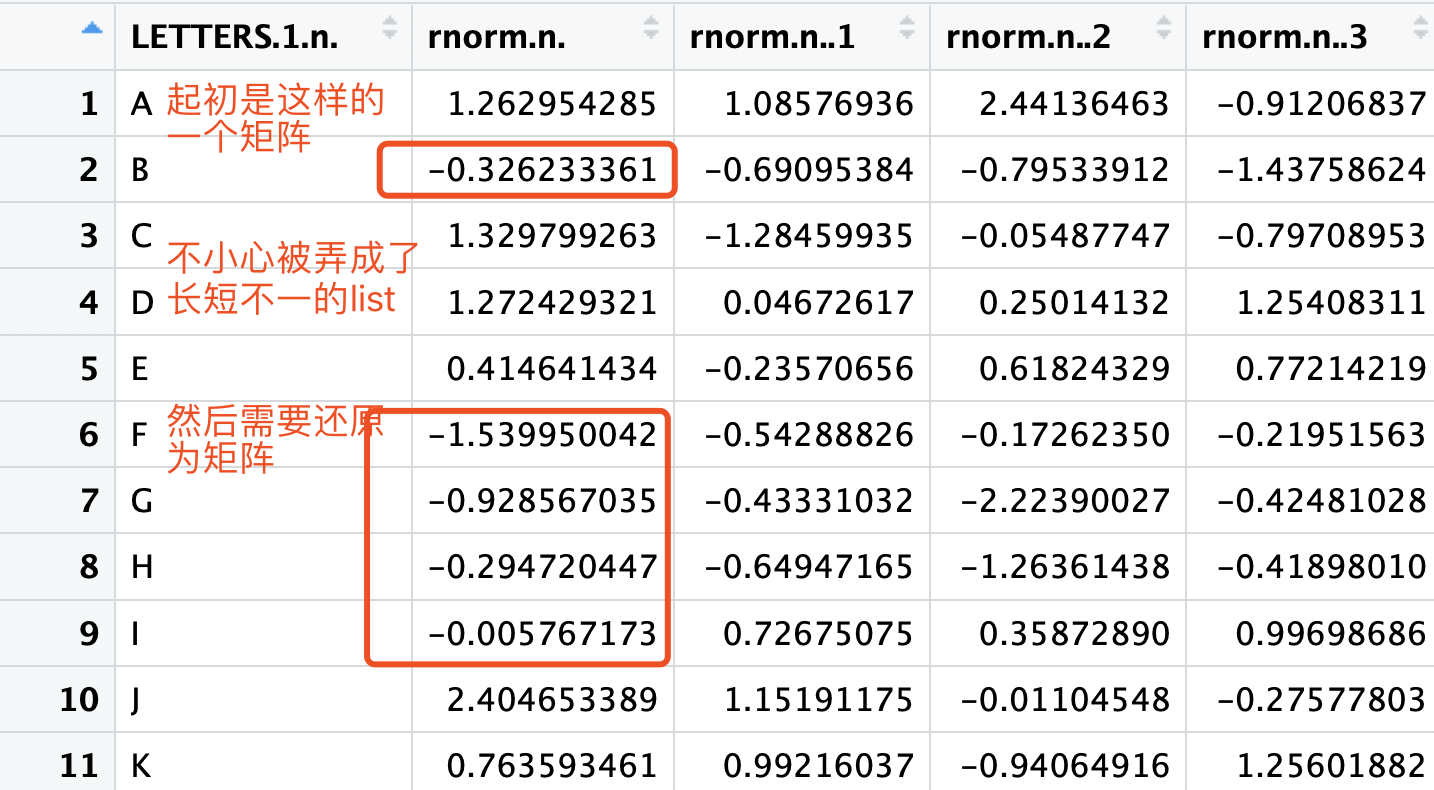Select row number 10
Viewport: 1434px width, 790px height.
(x=79, y=699)
